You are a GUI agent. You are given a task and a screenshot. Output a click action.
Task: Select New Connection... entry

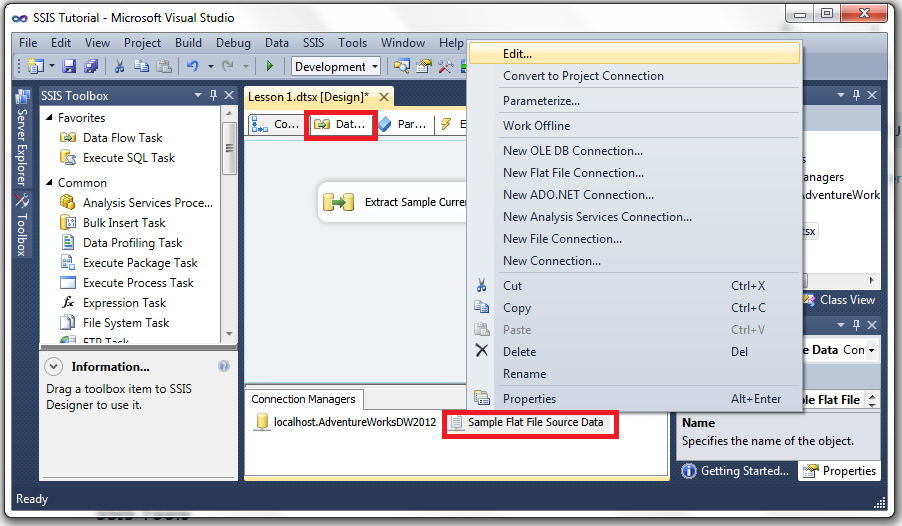[x=634, y=261]
